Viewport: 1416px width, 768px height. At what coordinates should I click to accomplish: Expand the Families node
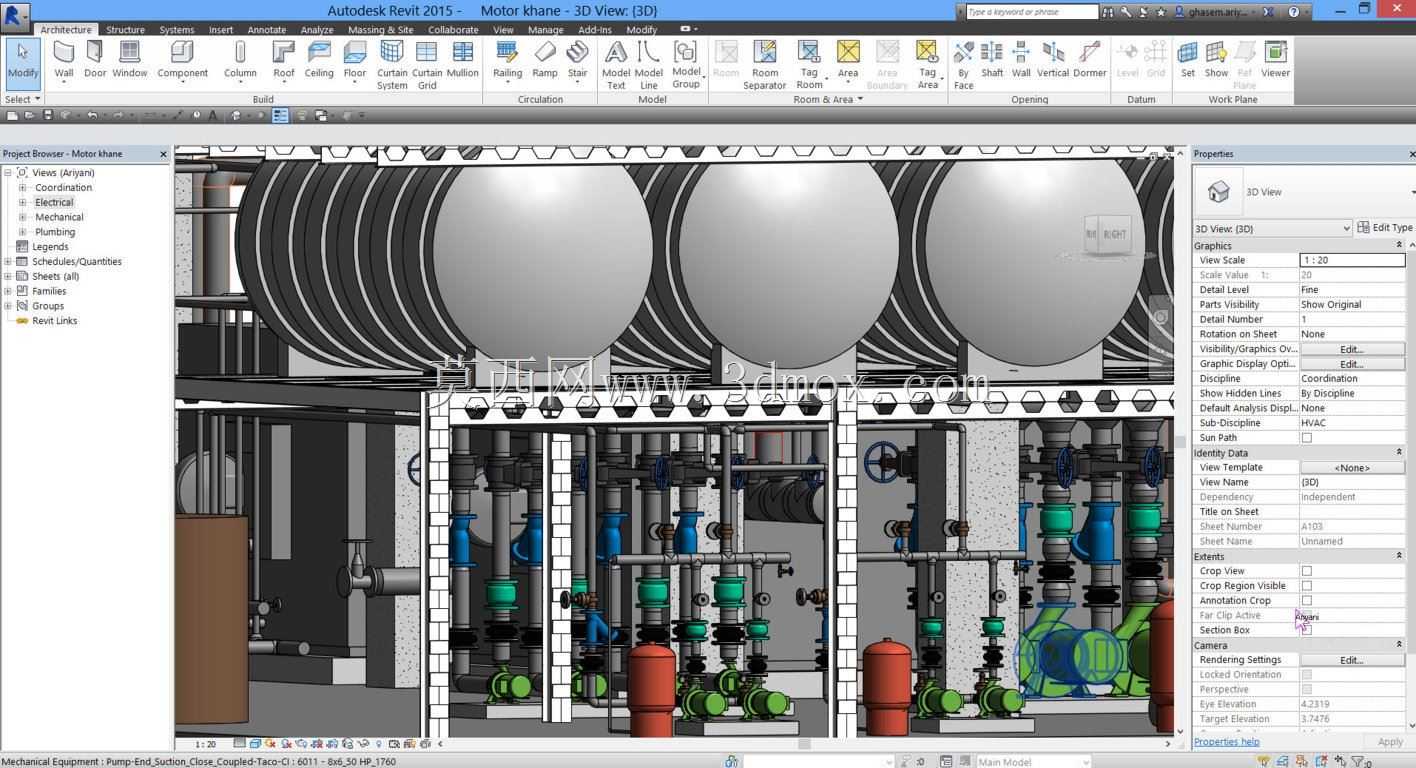pyautogui.click(x=8, y=291)
